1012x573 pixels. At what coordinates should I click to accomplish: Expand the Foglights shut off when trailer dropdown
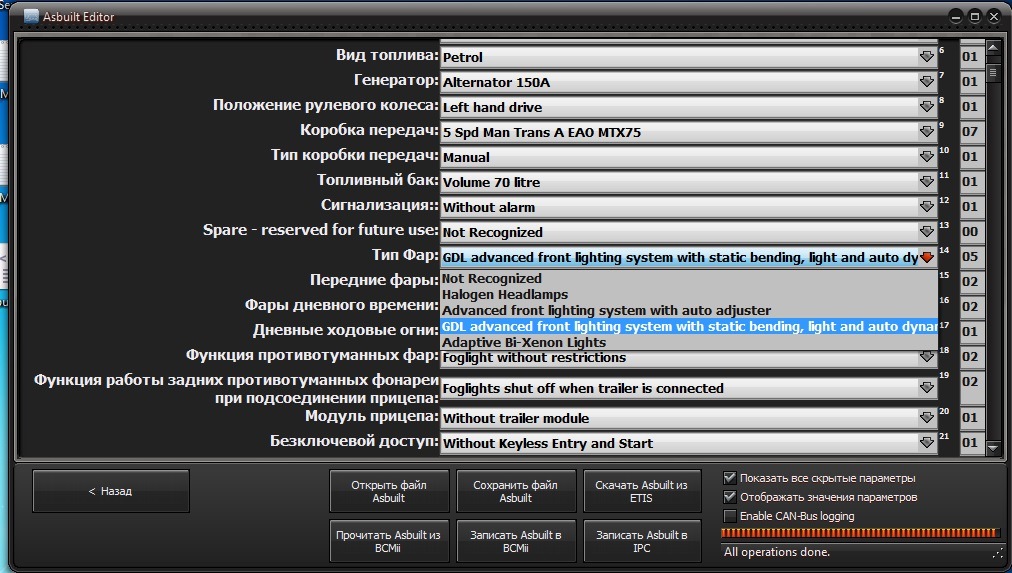pos(689,388)
